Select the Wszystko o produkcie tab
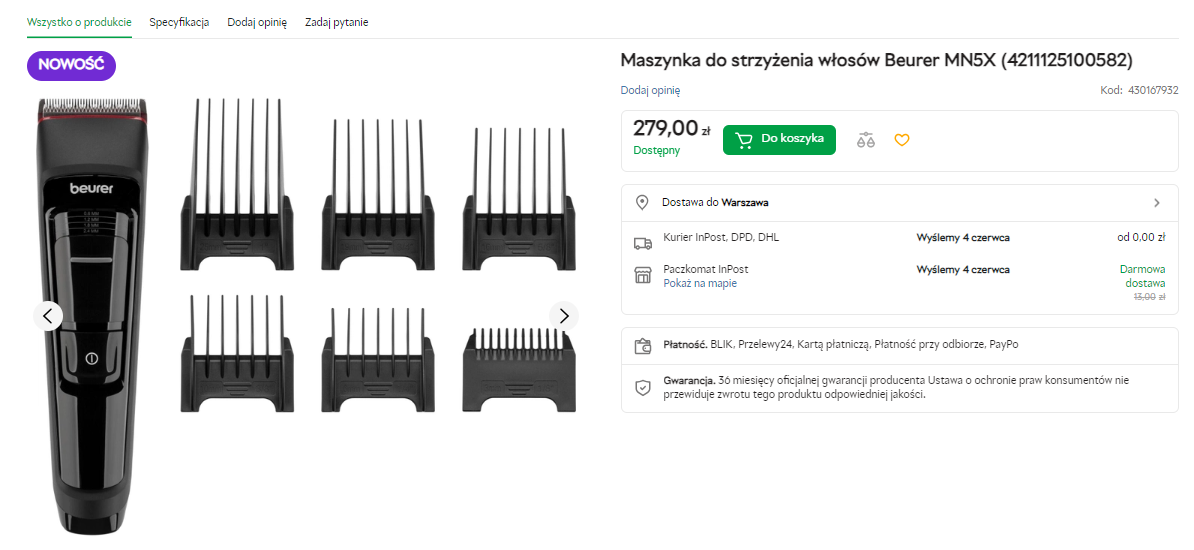 click(79, 22)
